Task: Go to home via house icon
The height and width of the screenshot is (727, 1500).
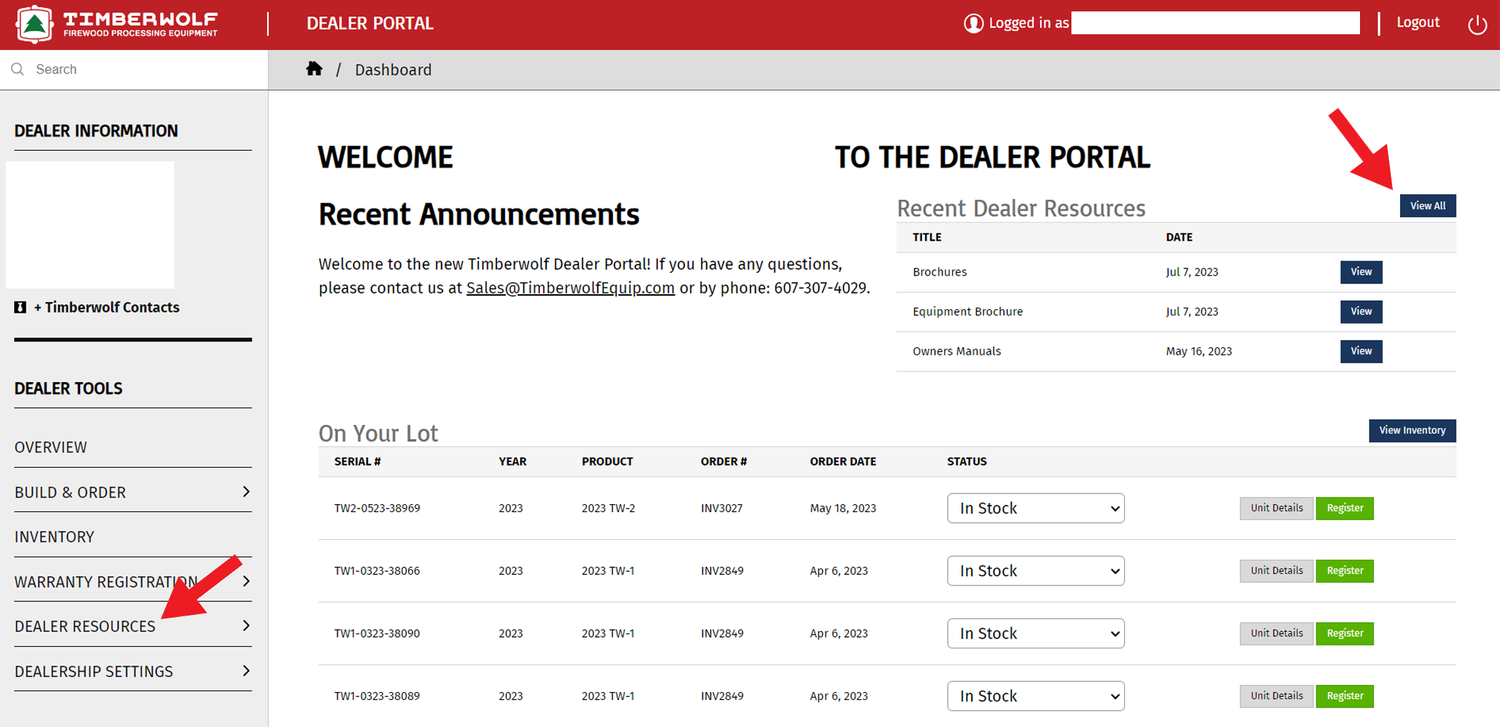Action: click(314, 69)
